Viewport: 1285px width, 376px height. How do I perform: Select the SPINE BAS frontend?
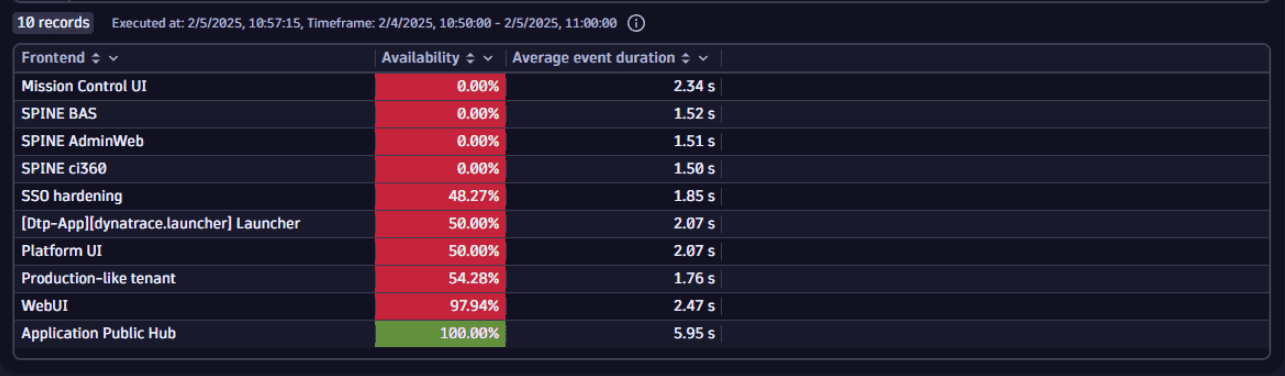[59, 114]
